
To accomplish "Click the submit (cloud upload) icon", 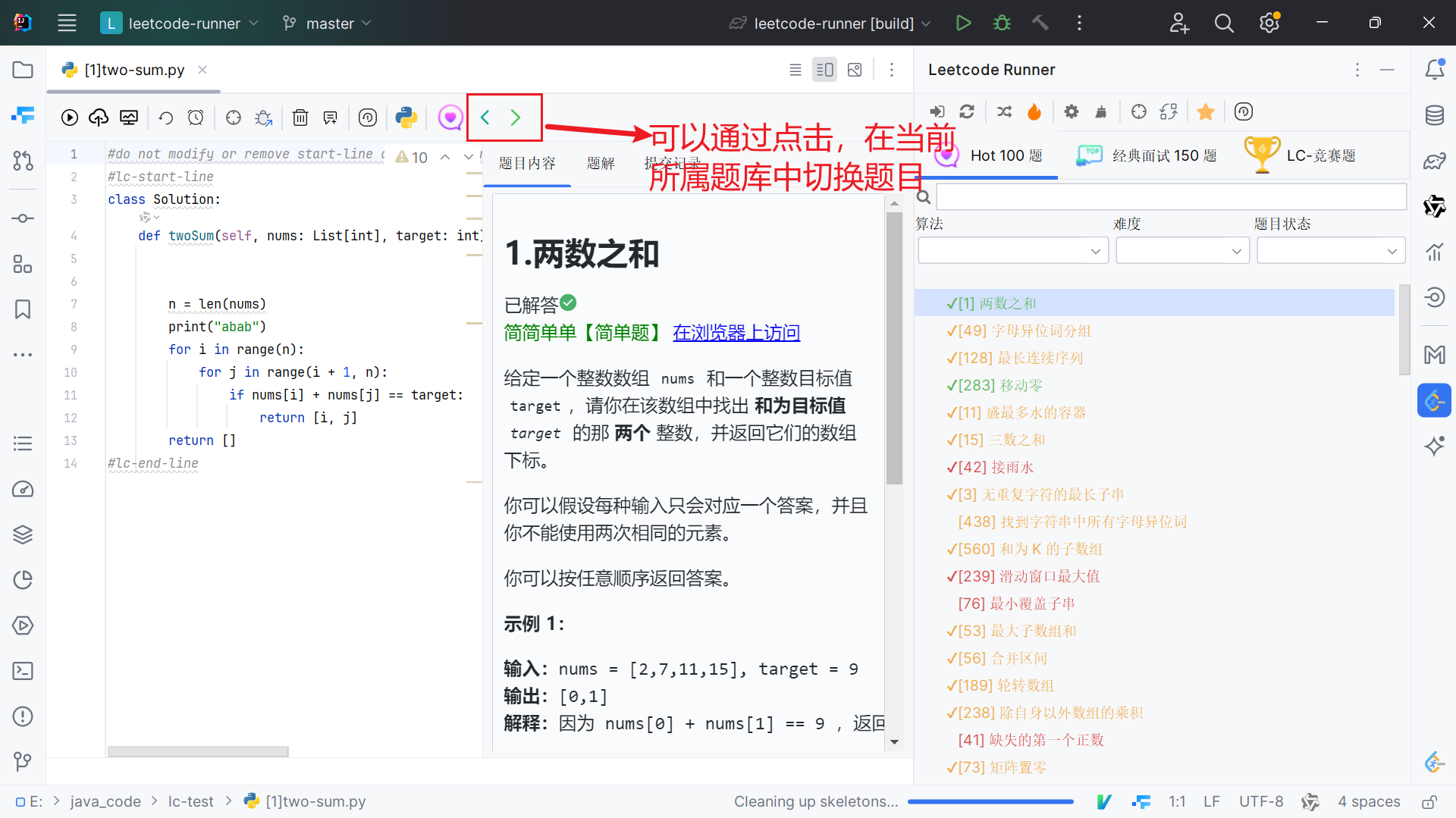I will click(x=99, y=118).
